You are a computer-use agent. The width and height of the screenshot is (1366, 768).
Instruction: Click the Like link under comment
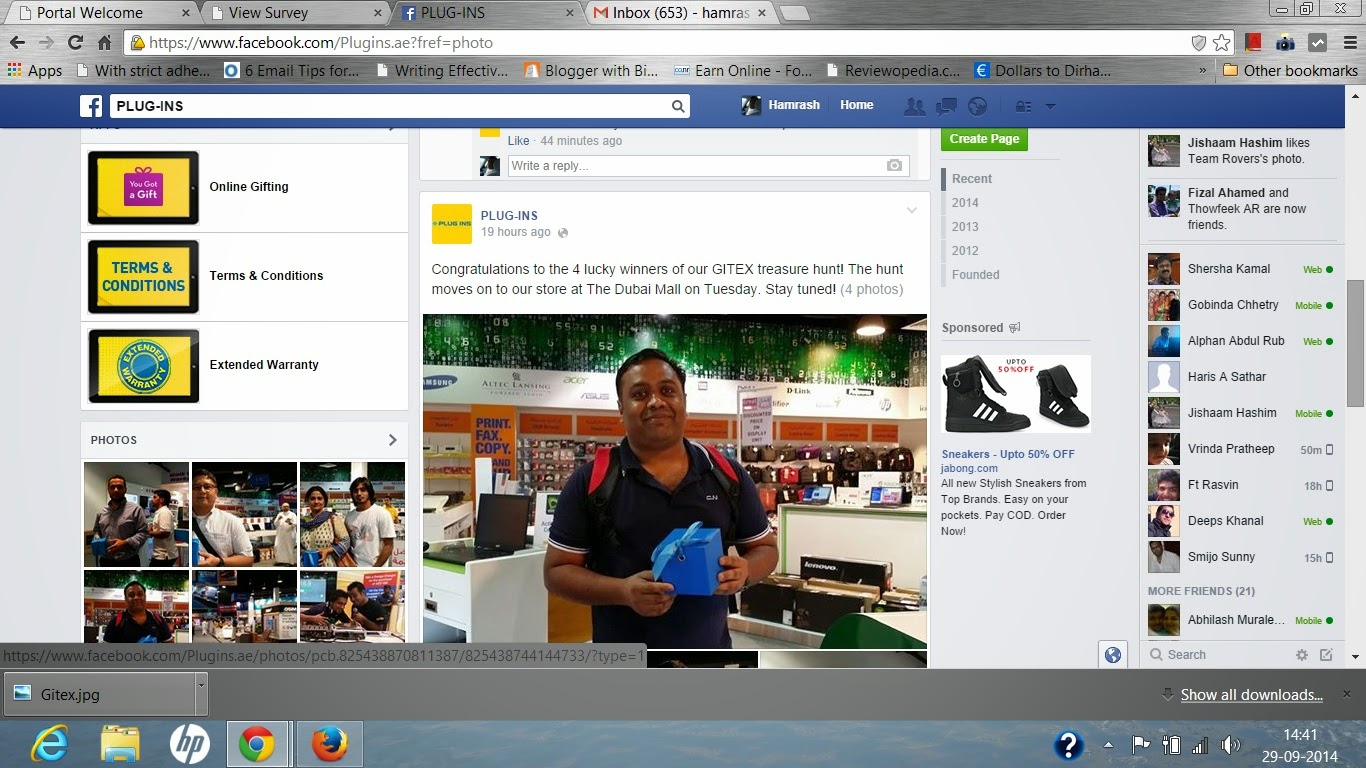[x=518, y=141]
